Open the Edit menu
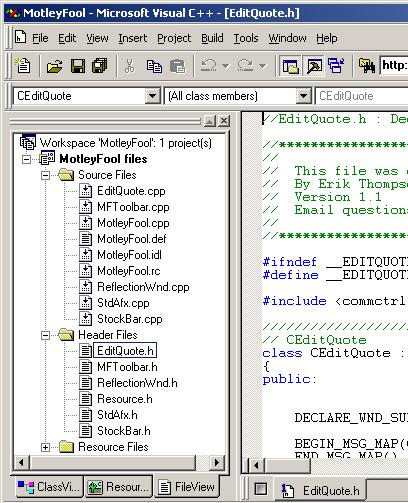408x503 pixels. click(x=67, y=38)
